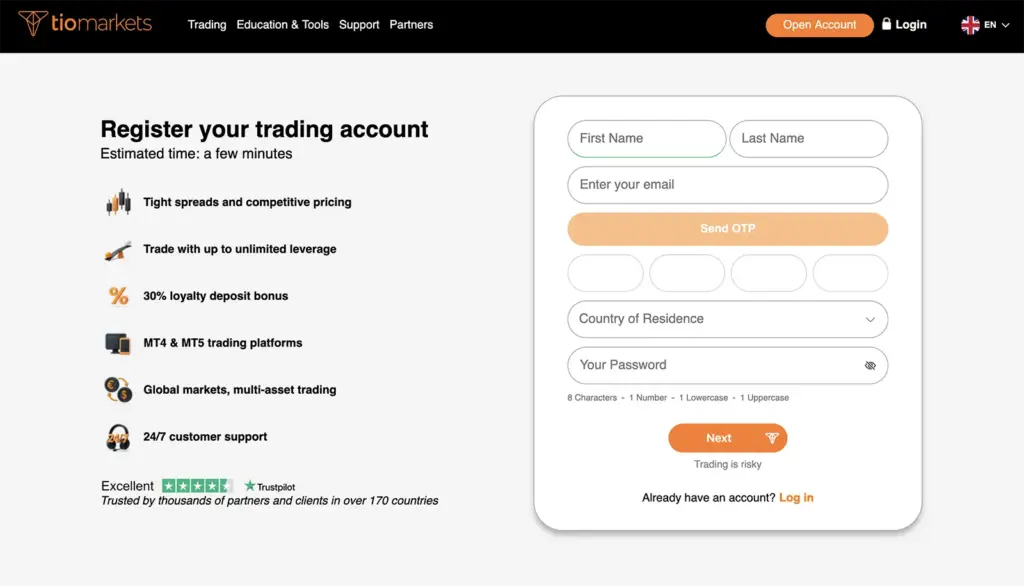
Task: Click the candlestick chart icon beside tight spreads
Action: tap(117, 201)
